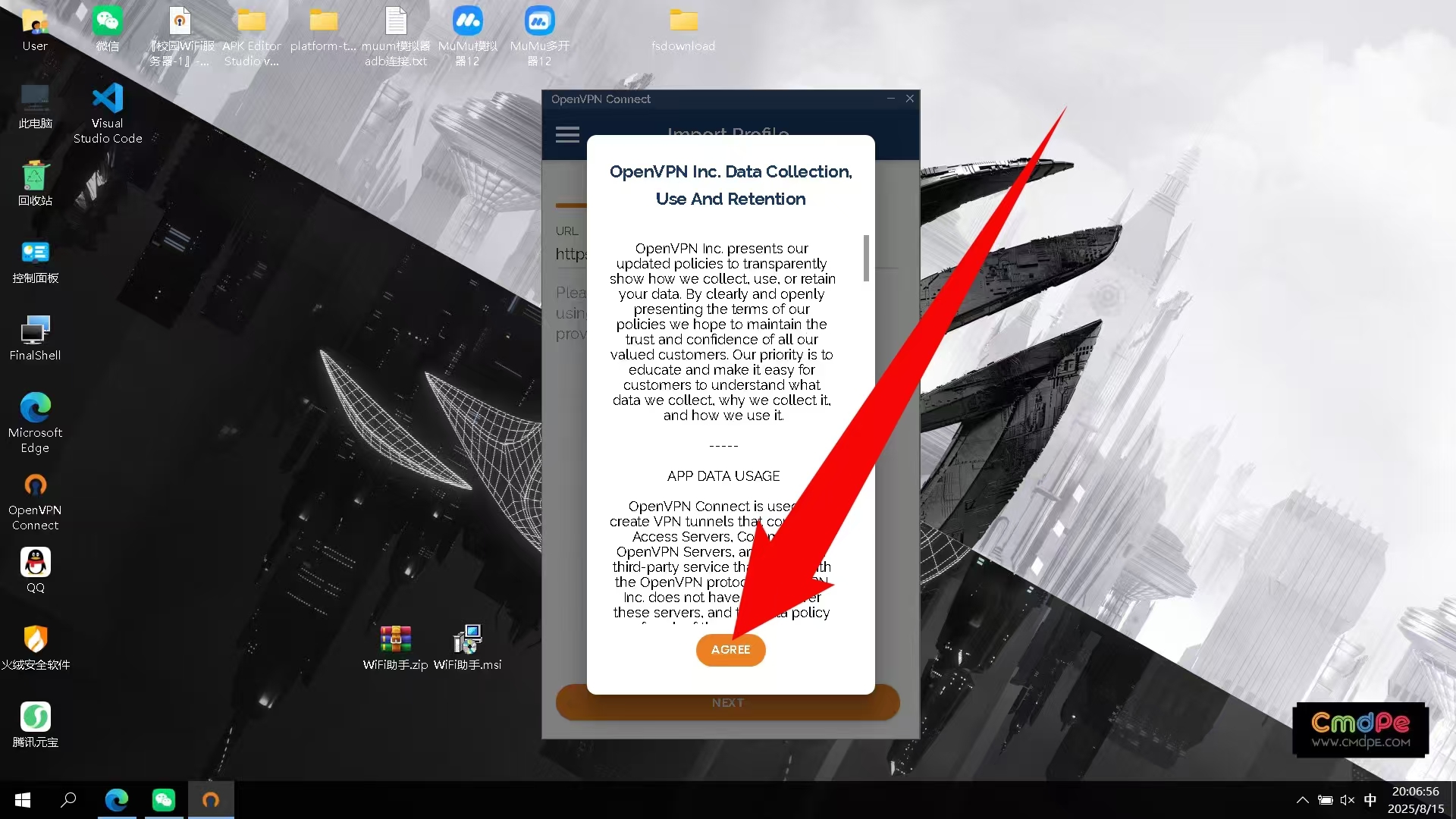Select the platform-t... folder on desktop
1456x819 pixels.
click(323, 30)
